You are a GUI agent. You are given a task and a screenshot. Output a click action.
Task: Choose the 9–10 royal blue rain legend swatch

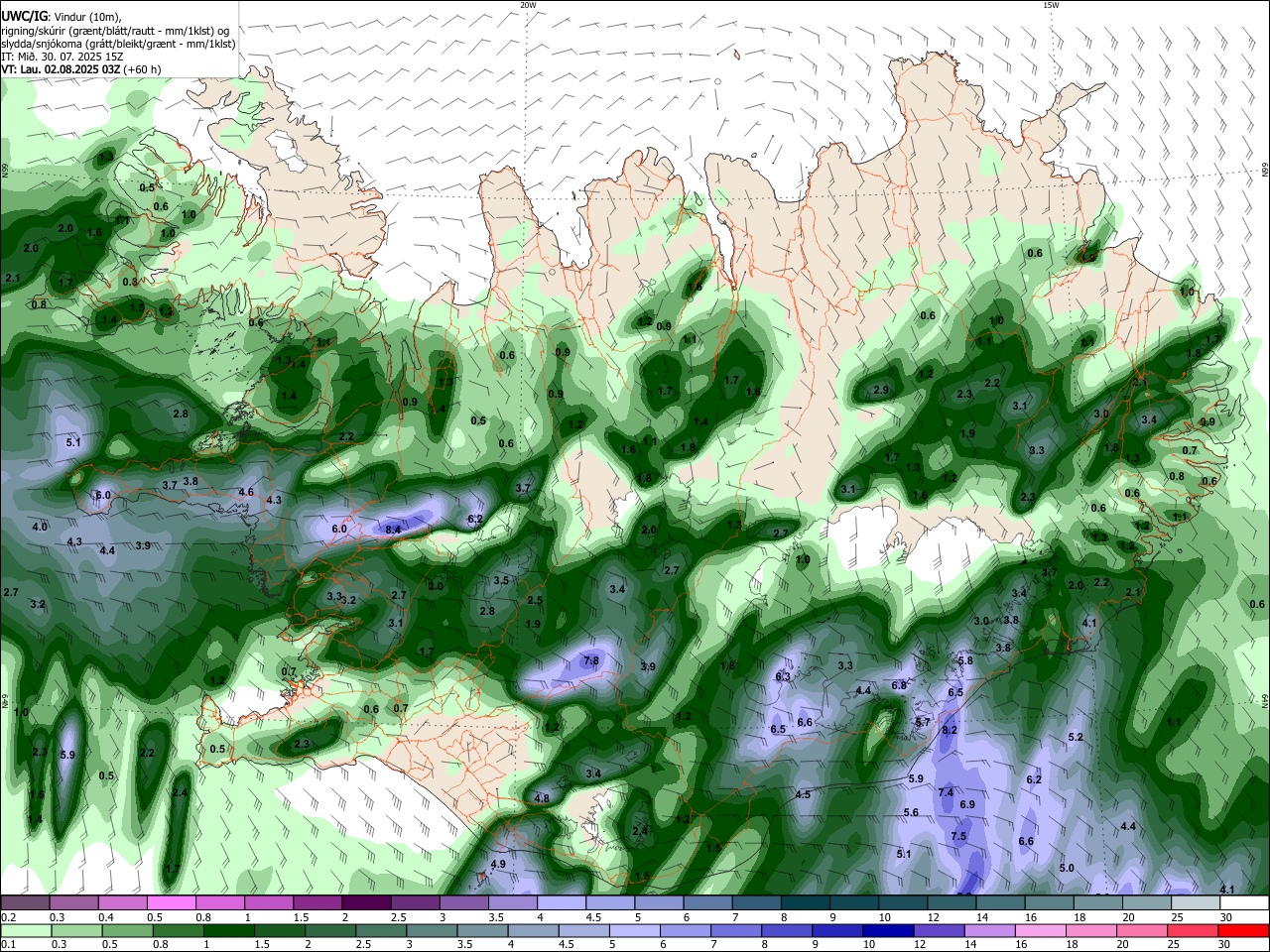point(837,931)
